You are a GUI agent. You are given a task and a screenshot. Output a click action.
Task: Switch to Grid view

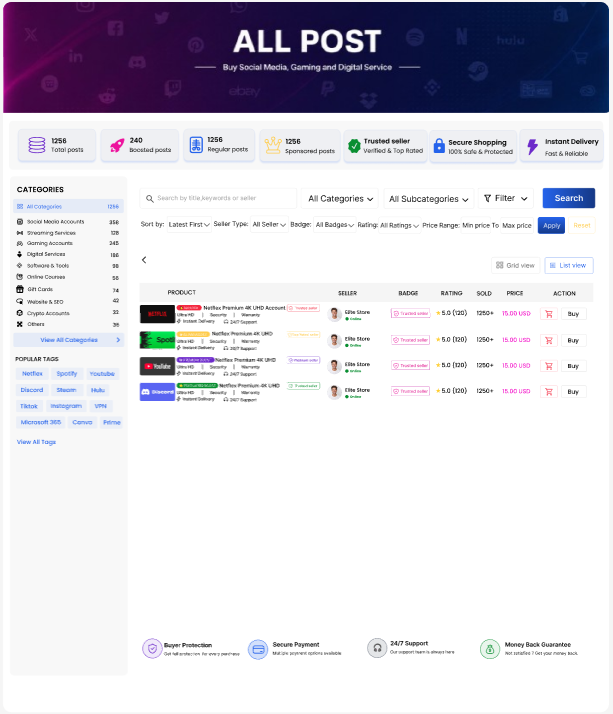point(516,265)
